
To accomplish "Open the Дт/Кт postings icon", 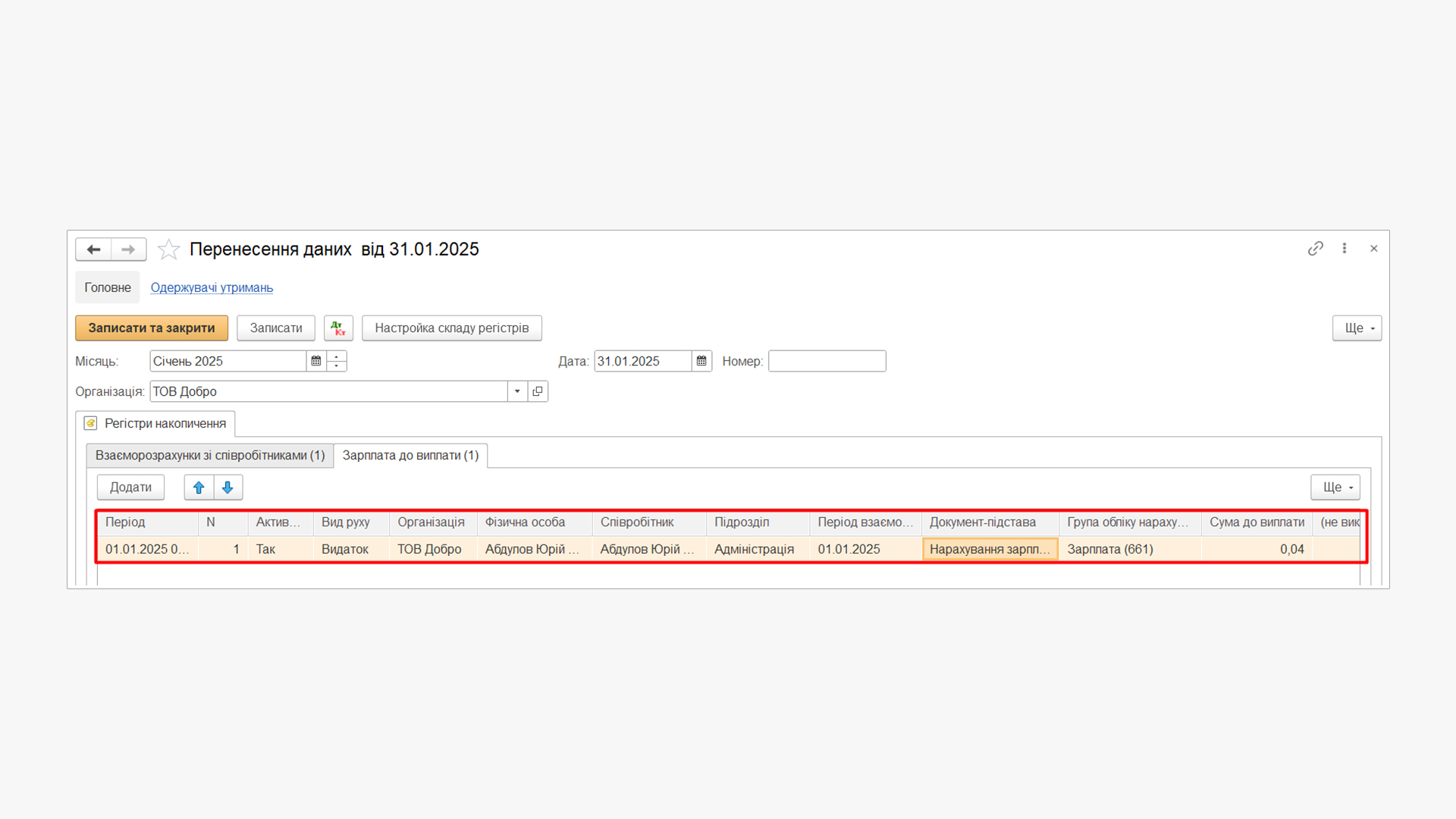I will (338, 328).
